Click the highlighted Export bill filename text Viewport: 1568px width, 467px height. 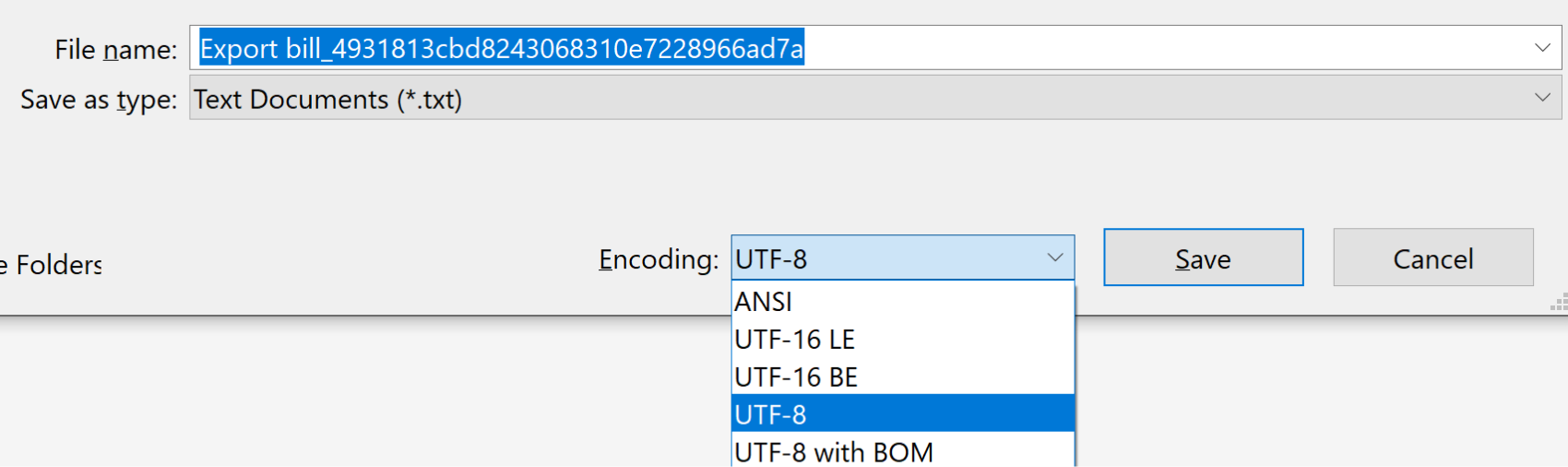(502, 48)
